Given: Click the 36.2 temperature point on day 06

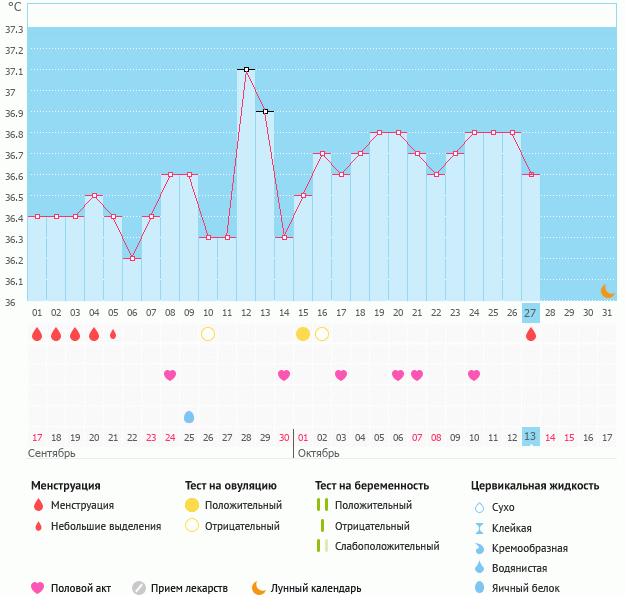Looking at the screenshot, I should (x=132, y=258).
